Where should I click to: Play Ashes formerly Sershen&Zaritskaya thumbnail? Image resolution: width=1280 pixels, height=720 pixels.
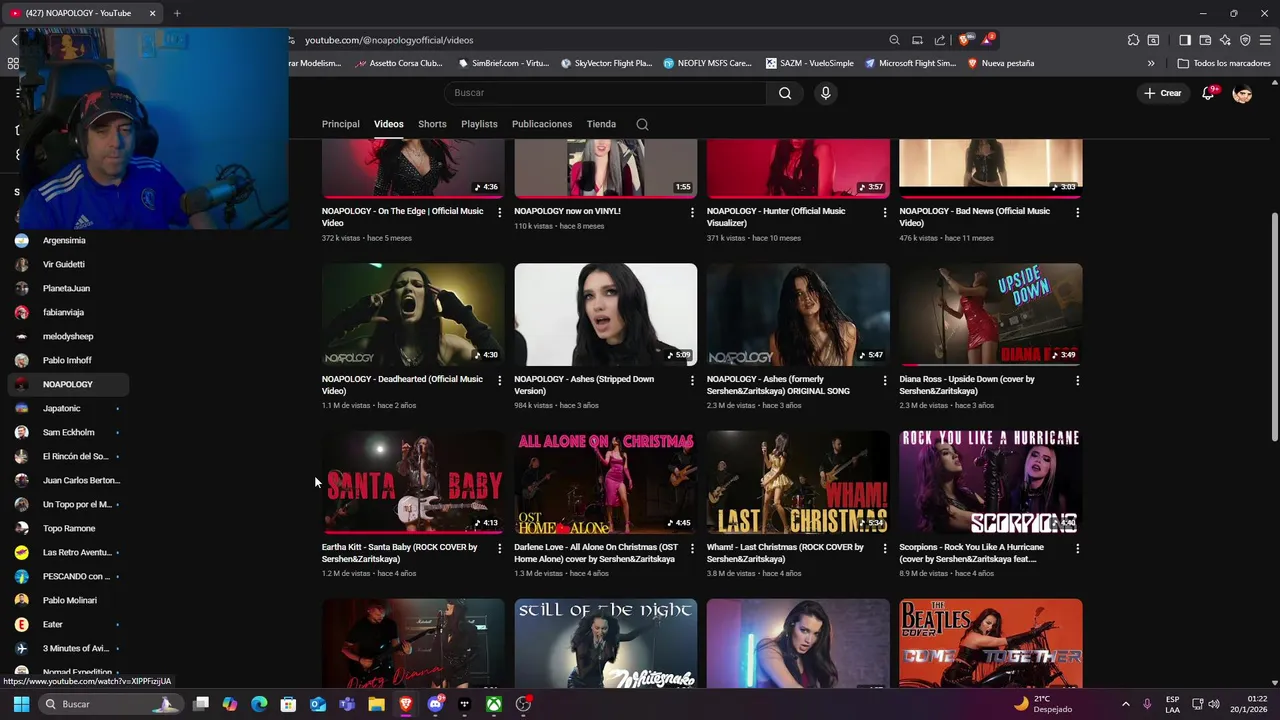click(798, 315)
